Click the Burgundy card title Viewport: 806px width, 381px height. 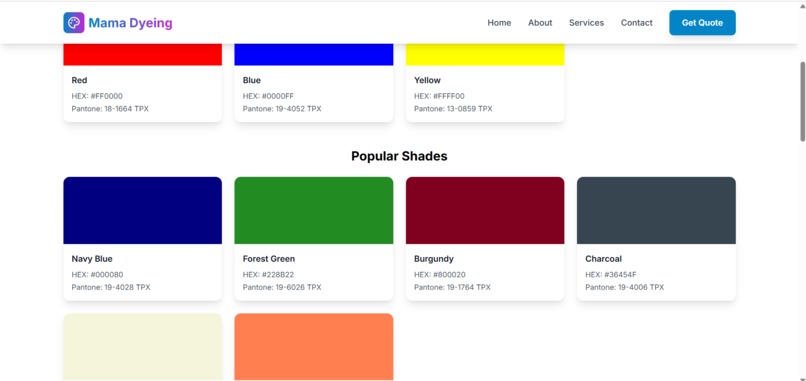point(434,259)
